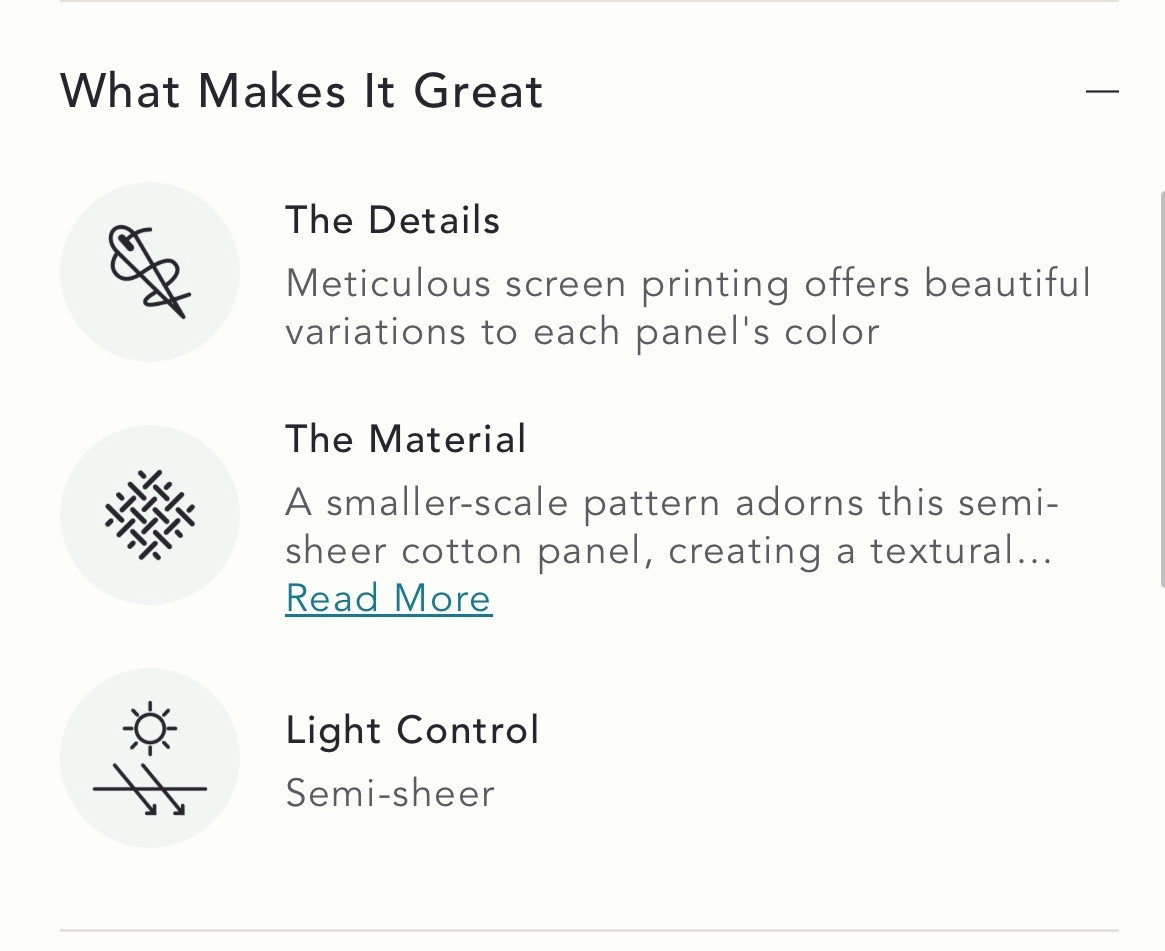The height and width of the screenshot is (951, 1165).
Task: Click the vertical scrollbar on right edge
Action: click(1161, 390)
